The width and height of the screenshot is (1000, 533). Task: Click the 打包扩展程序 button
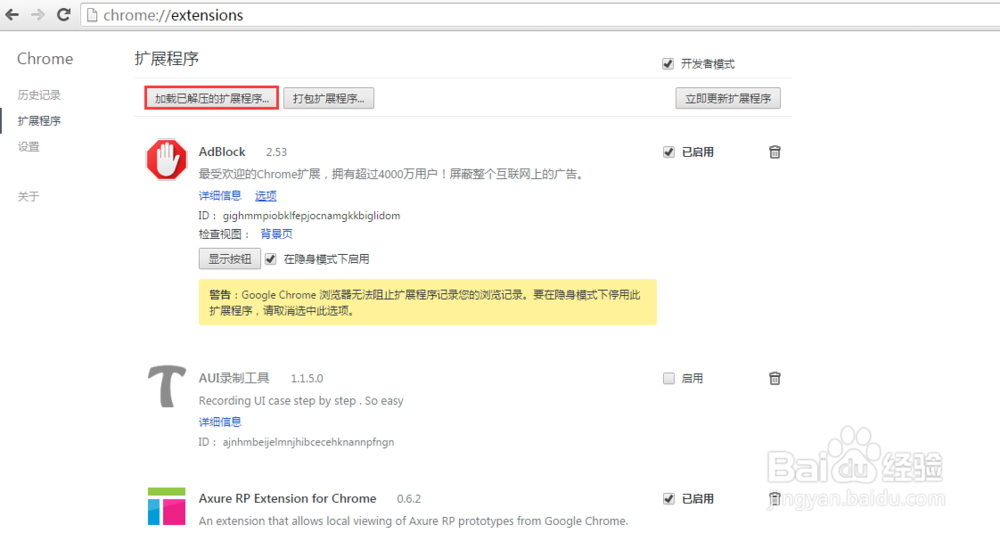328,98
